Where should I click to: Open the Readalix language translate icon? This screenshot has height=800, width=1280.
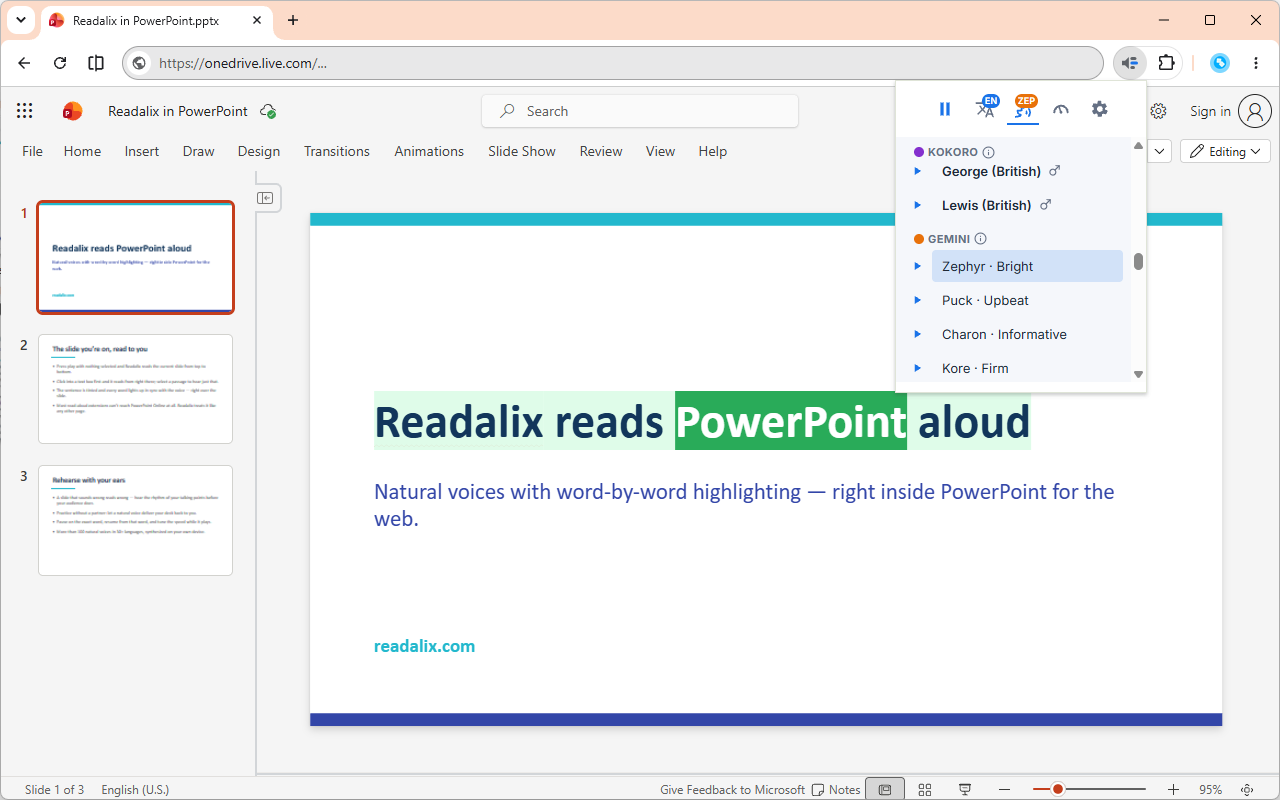[987, 108]
